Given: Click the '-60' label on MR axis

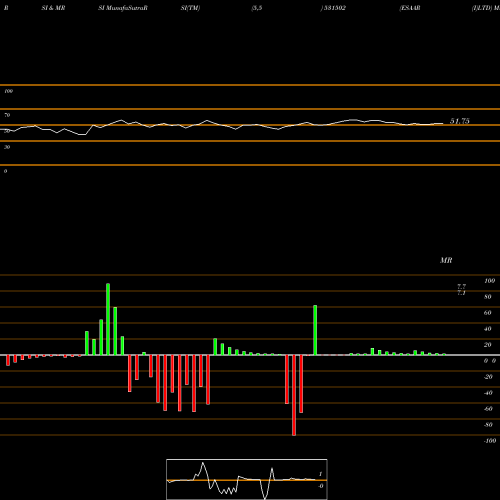Looking at the screenshot, I should click(488, 409).
